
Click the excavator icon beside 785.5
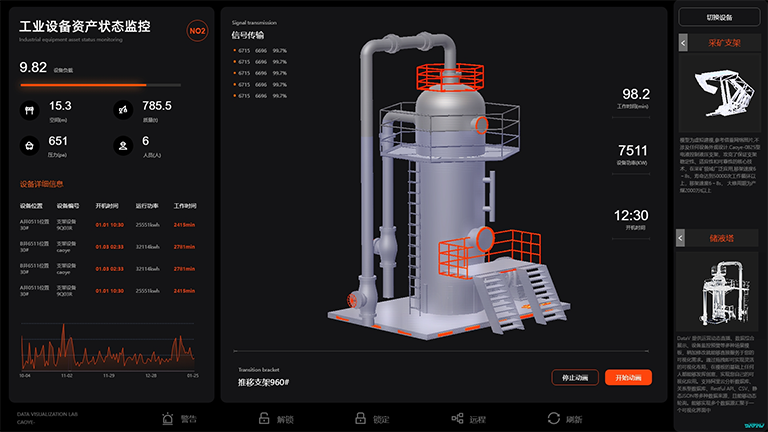click(123, 110)
